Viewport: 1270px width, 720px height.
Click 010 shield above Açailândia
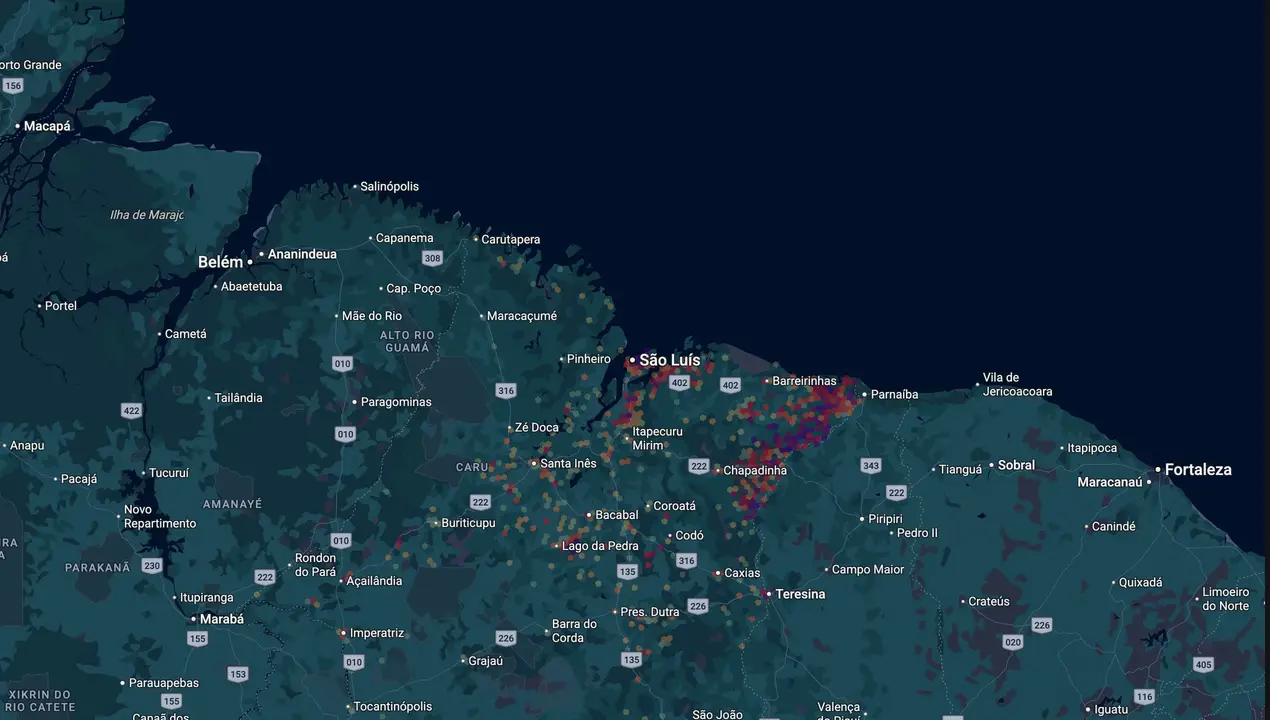click(x=341, y=541)
